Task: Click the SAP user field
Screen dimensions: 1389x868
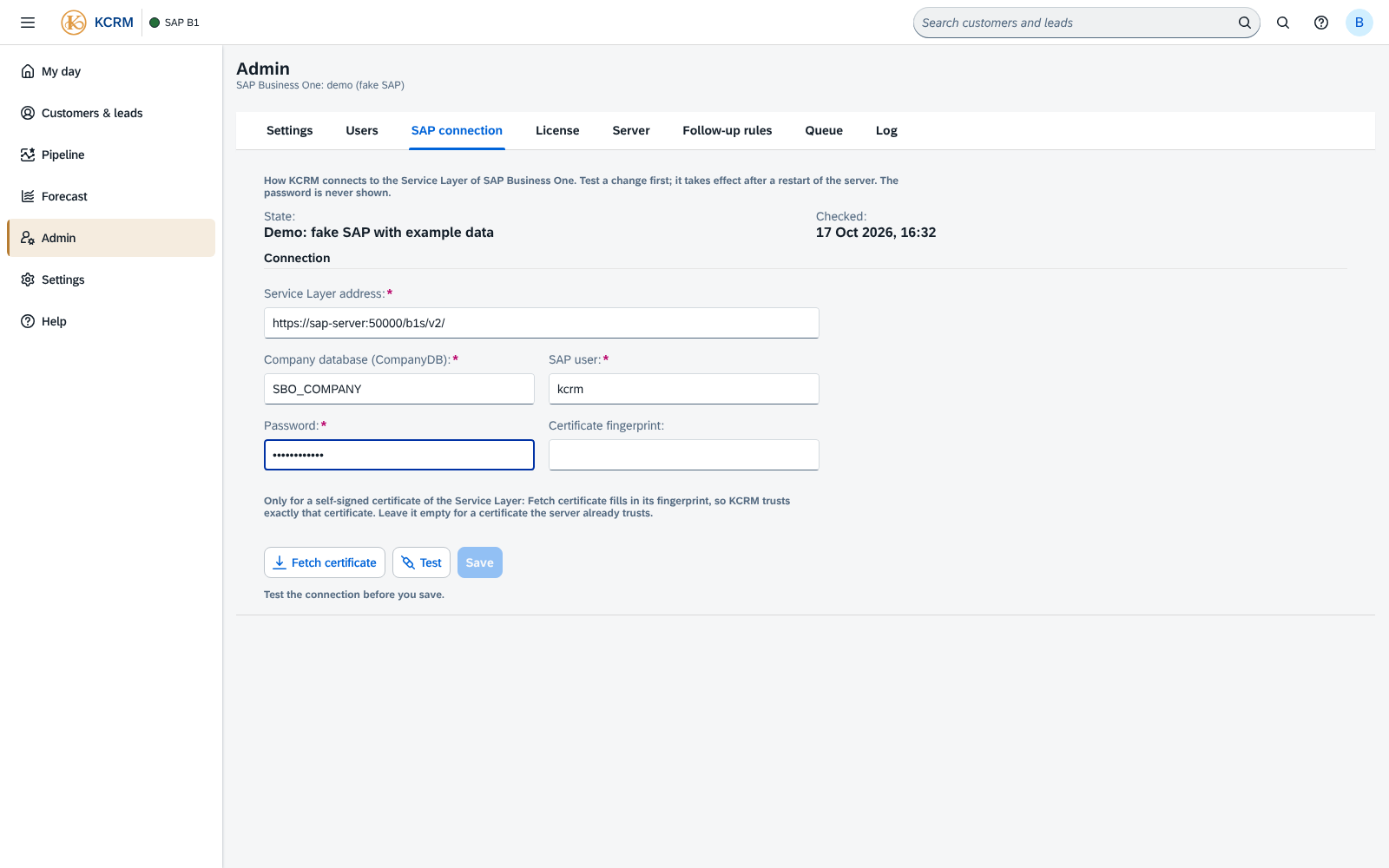Action: 684,389
